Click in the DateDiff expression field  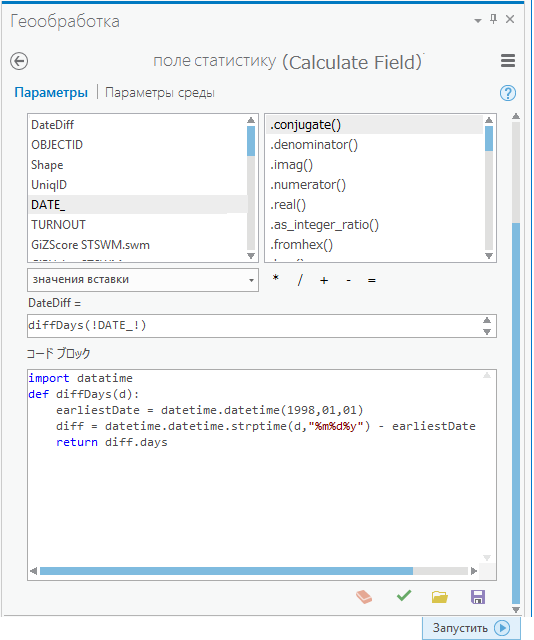tap(255, 326)
